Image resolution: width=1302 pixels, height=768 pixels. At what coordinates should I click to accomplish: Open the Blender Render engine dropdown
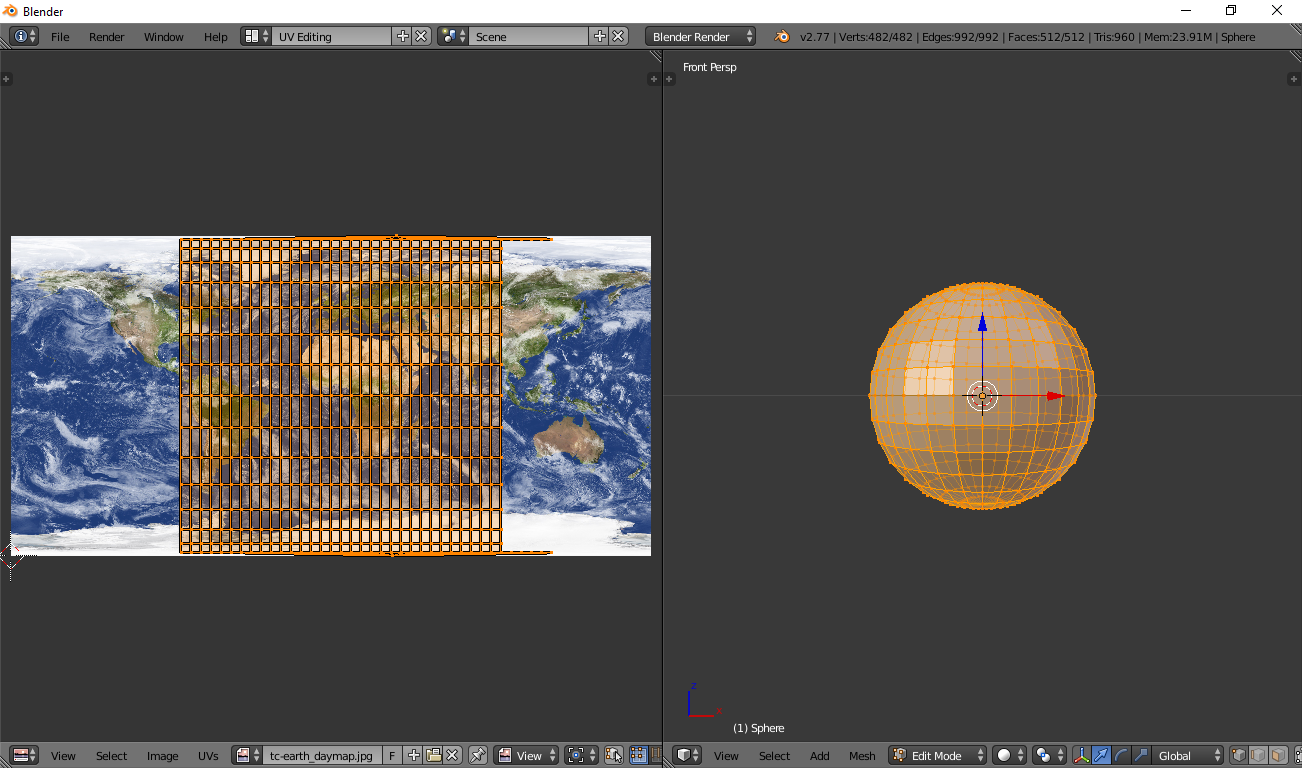[700, 37]
